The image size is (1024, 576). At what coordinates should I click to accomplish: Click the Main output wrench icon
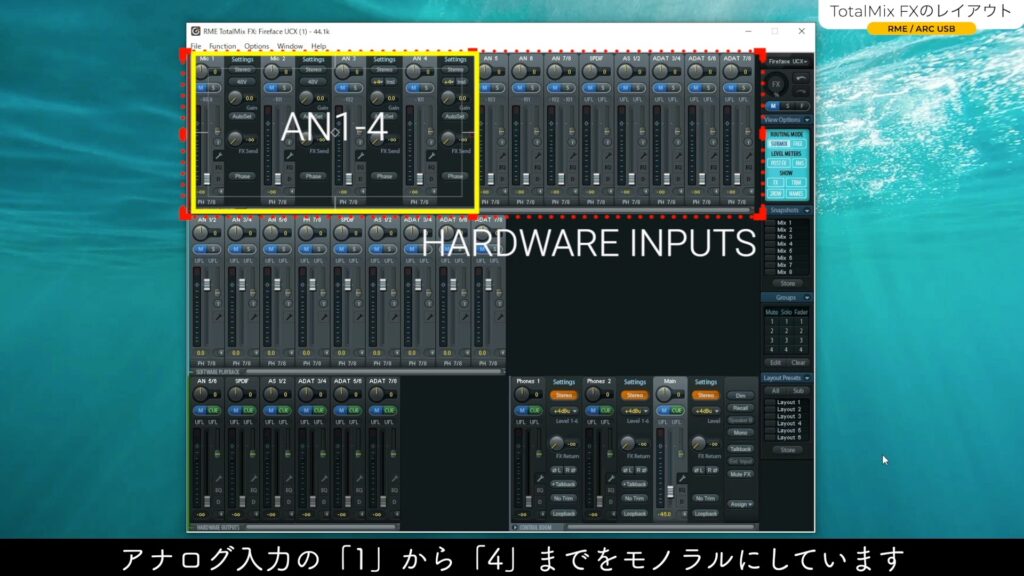[682, 479]
